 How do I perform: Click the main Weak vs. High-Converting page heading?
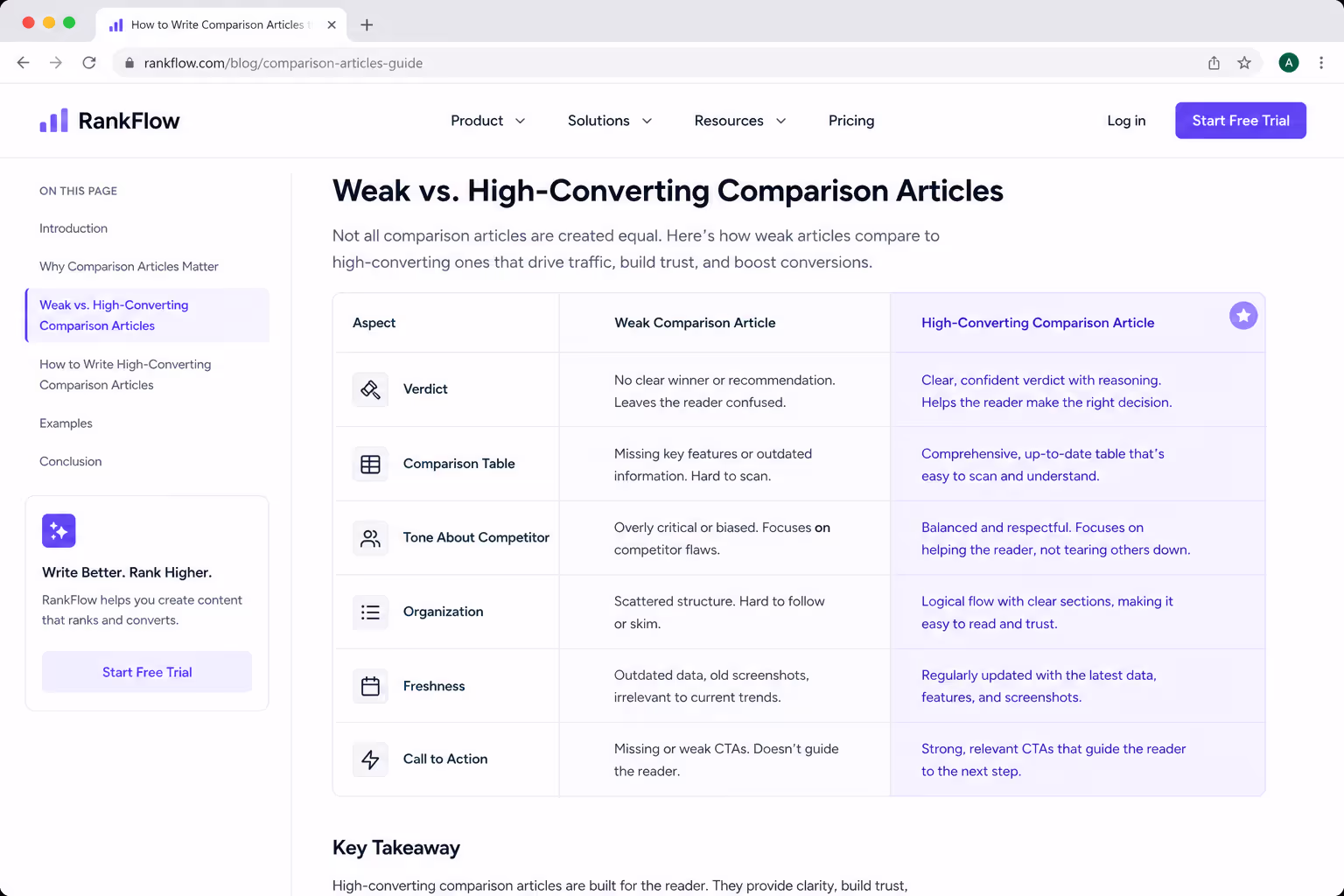tap(668, 191)
